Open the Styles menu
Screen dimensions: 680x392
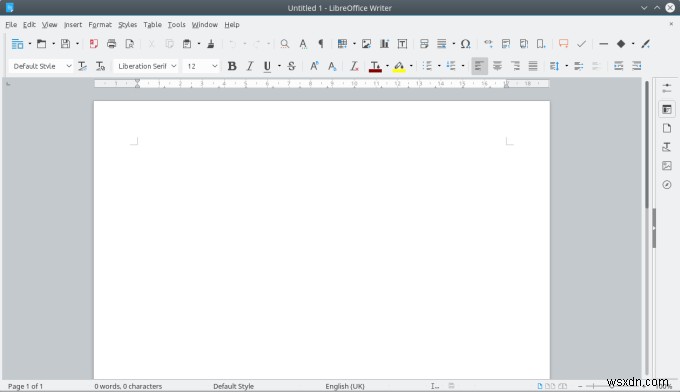[128, 25]
